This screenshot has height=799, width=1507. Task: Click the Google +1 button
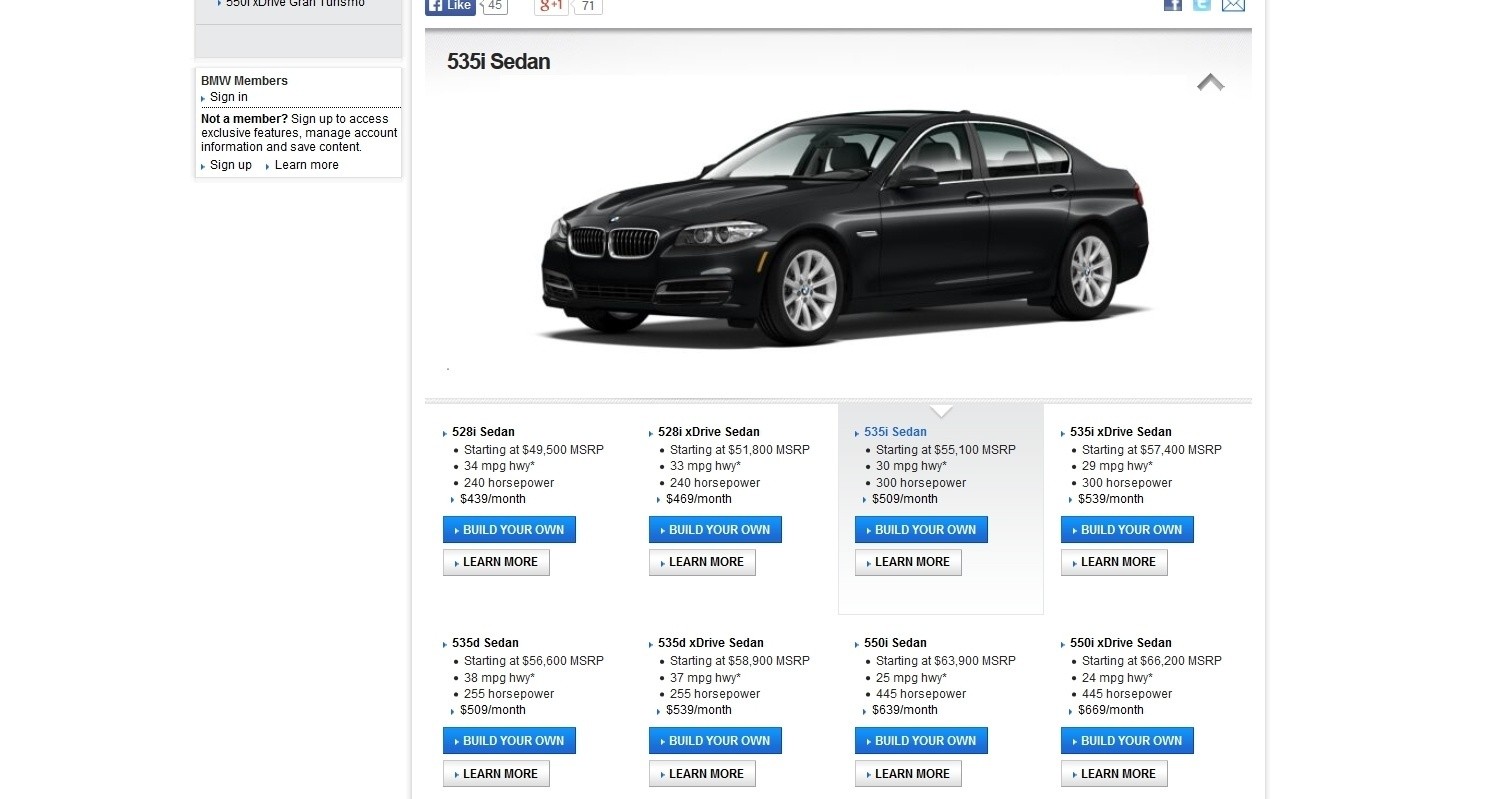tap(551, 6)
